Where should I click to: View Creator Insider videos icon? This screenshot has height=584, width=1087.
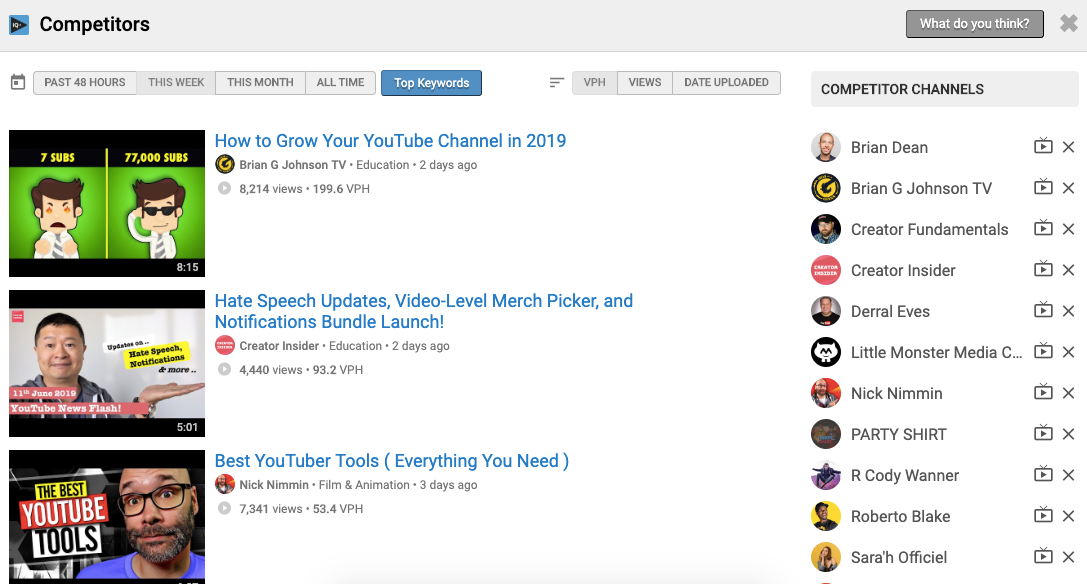[1043, 269]
